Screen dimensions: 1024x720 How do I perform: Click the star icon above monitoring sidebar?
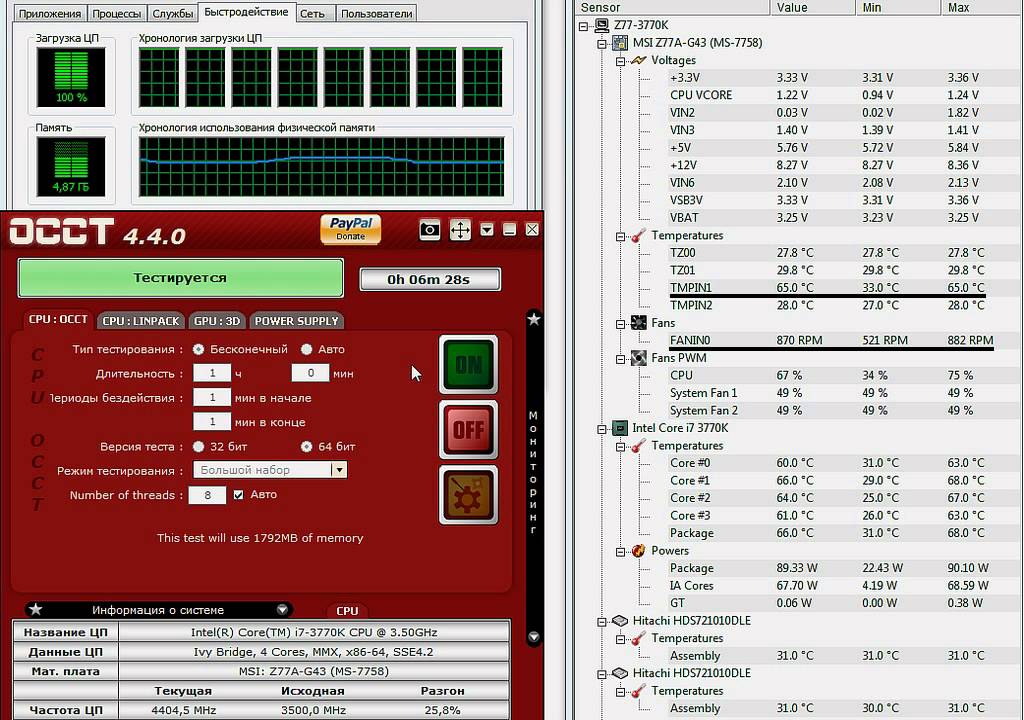[534, 319]
